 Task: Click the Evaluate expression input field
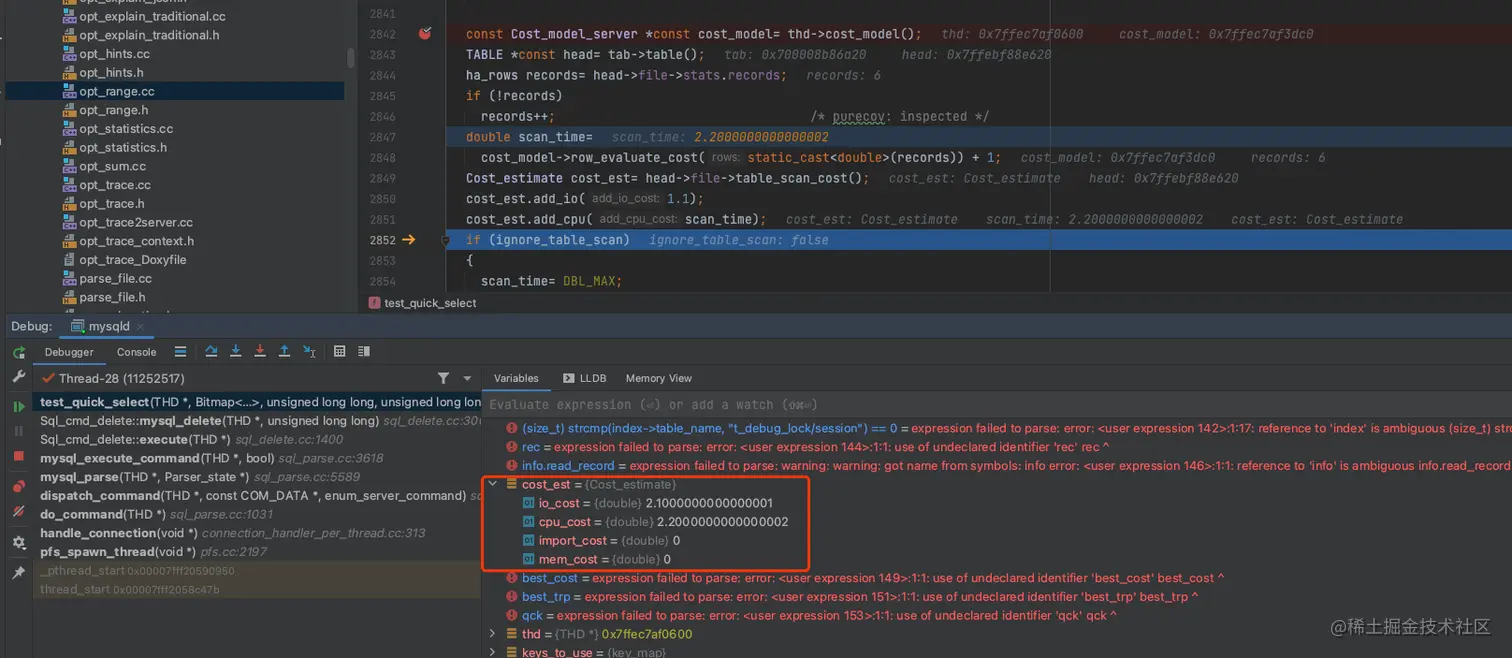tap(996, 404)
